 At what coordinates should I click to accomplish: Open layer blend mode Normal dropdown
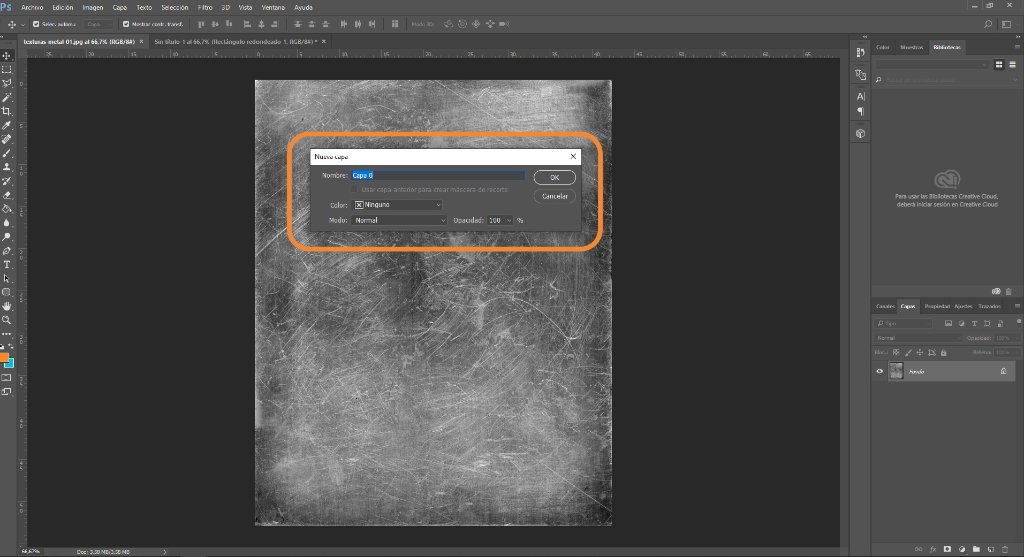(x=918, y=338)
